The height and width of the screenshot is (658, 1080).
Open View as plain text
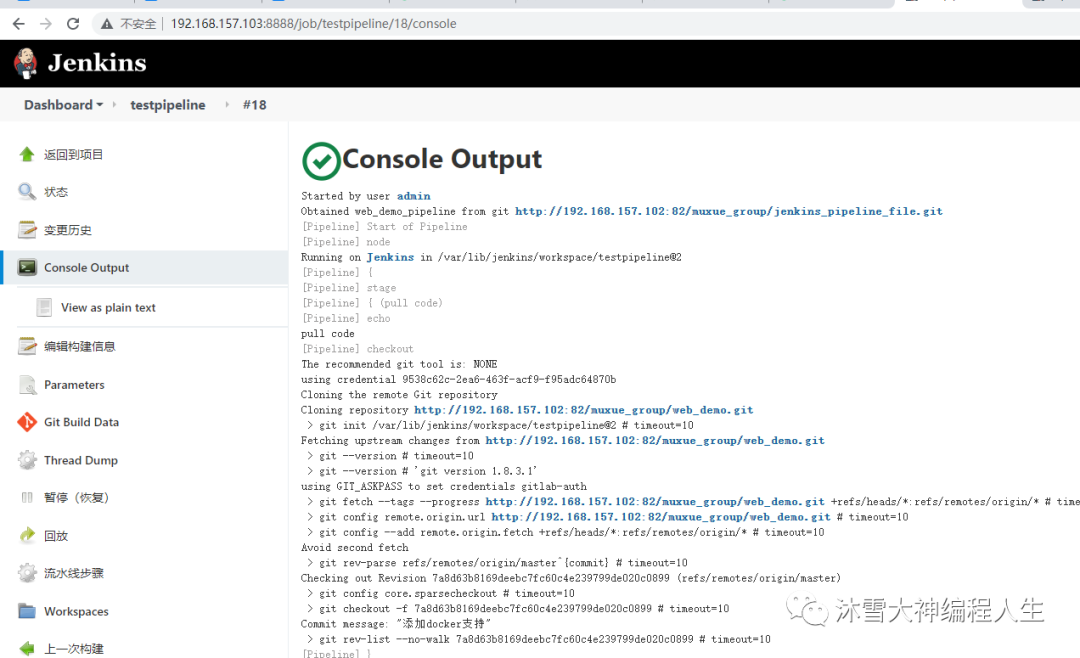pyautogui.click(x=108, y=307)
